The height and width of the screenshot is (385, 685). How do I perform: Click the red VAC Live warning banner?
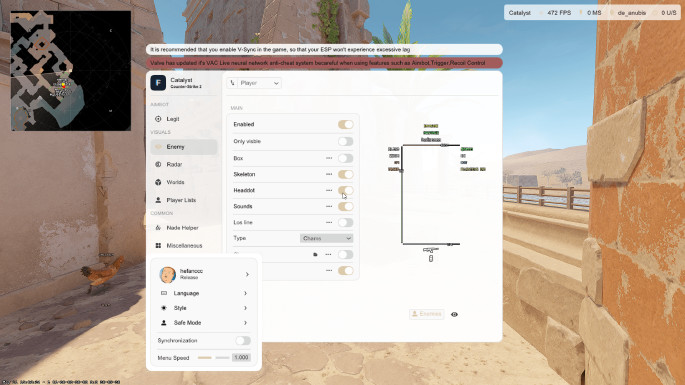pos(324,63)
